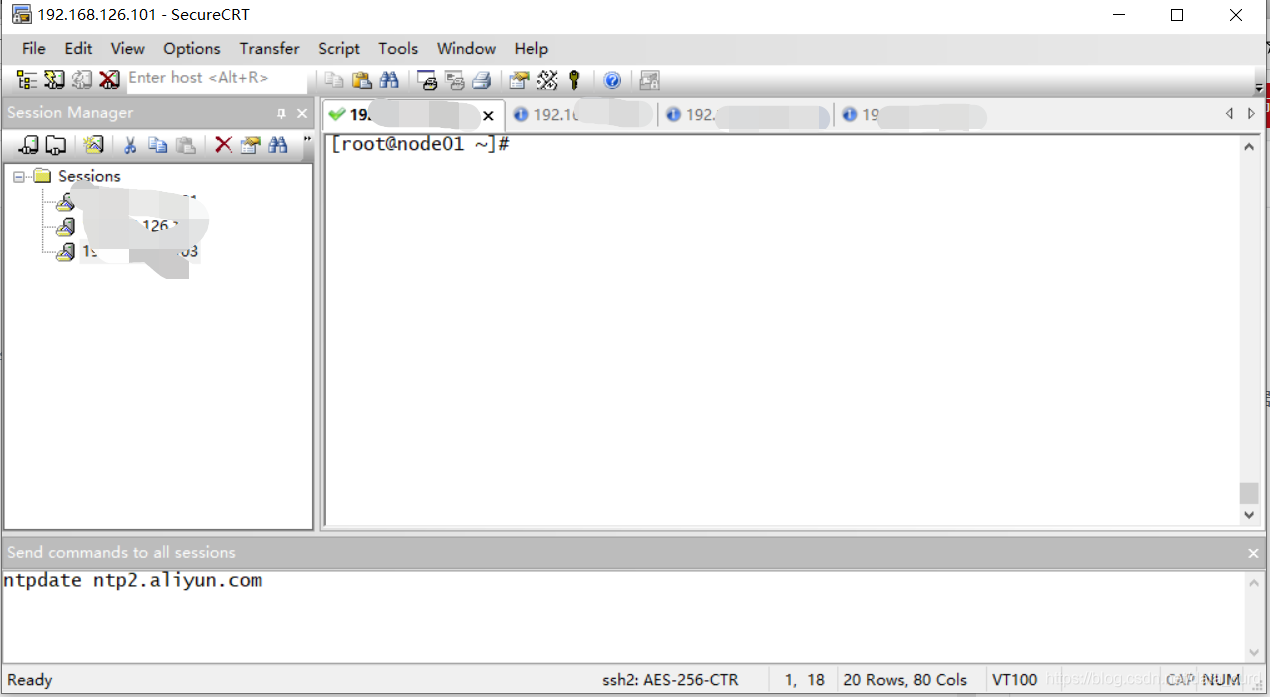Click the terminal at root@node01 prompt
The height and width of the screenshot is (697, 1270).
coord(420,144)
